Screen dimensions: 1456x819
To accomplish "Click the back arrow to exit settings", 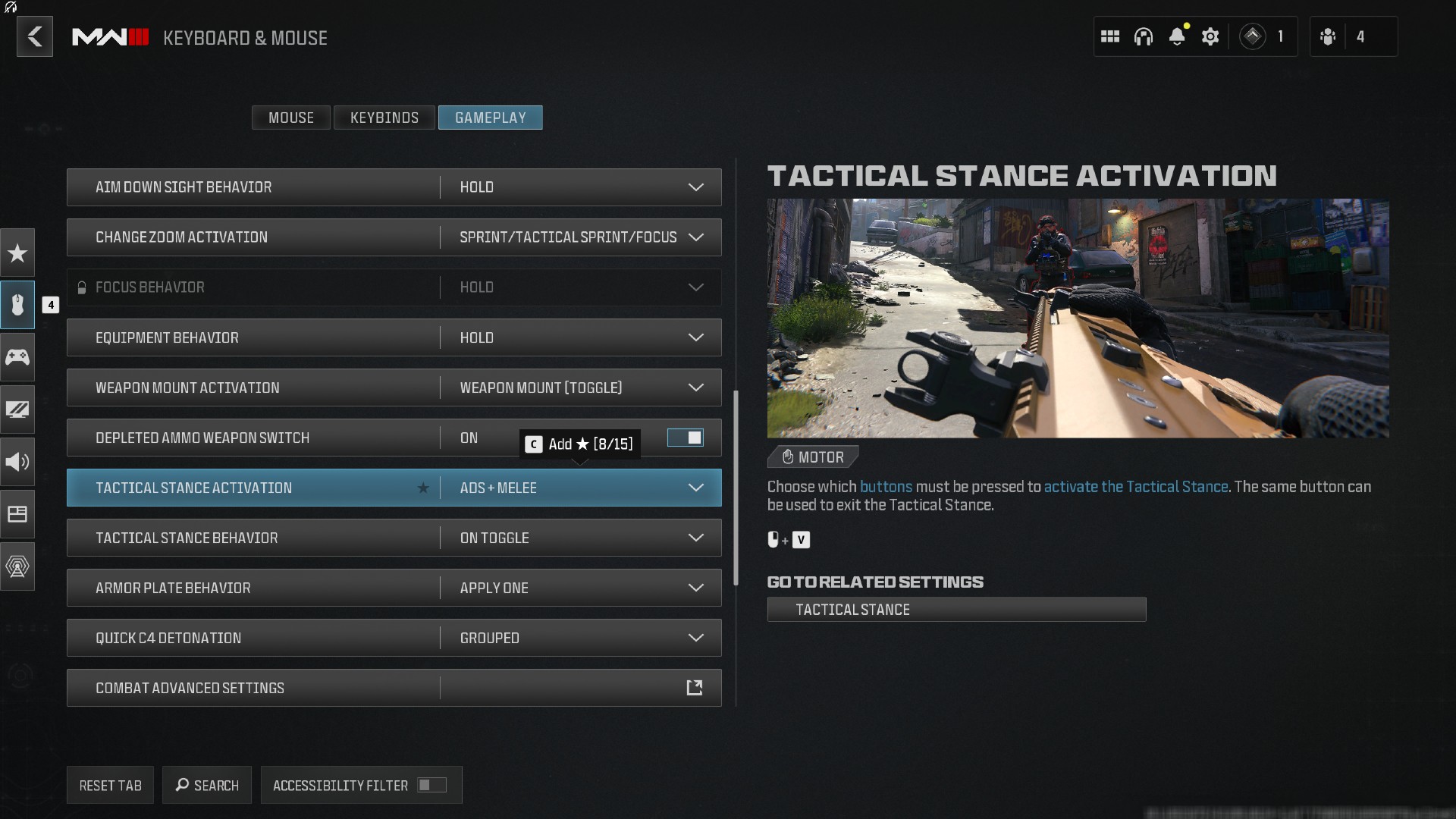I will pyautogui.click(x=33, y=37).
